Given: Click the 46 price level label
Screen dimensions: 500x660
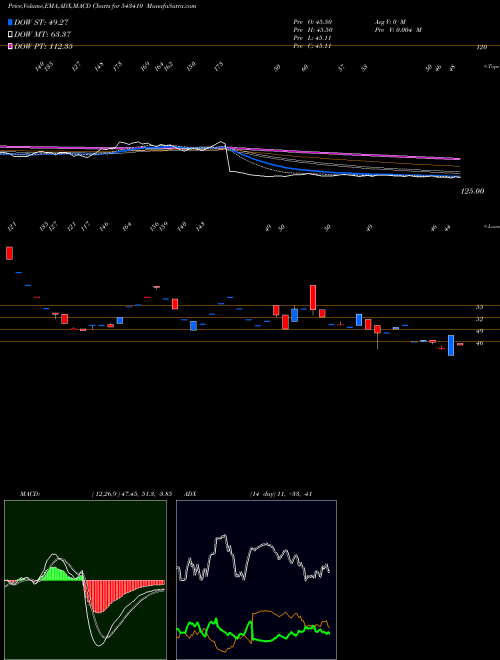Looking at the screenshot, I should pyautogui.click(x=479, y=343).
